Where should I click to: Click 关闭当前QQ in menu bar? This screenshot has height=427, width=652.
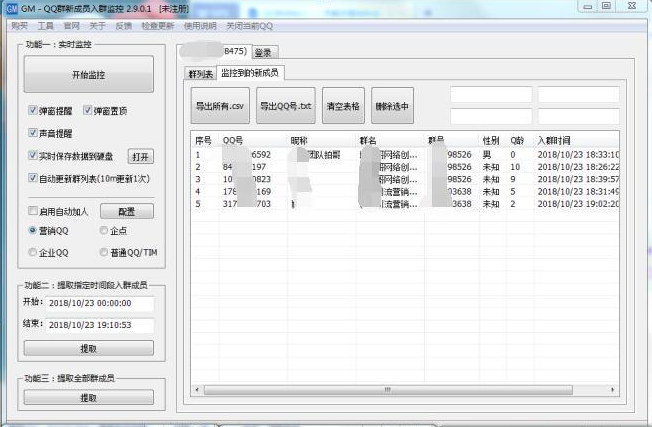click(x=249, y=25)
